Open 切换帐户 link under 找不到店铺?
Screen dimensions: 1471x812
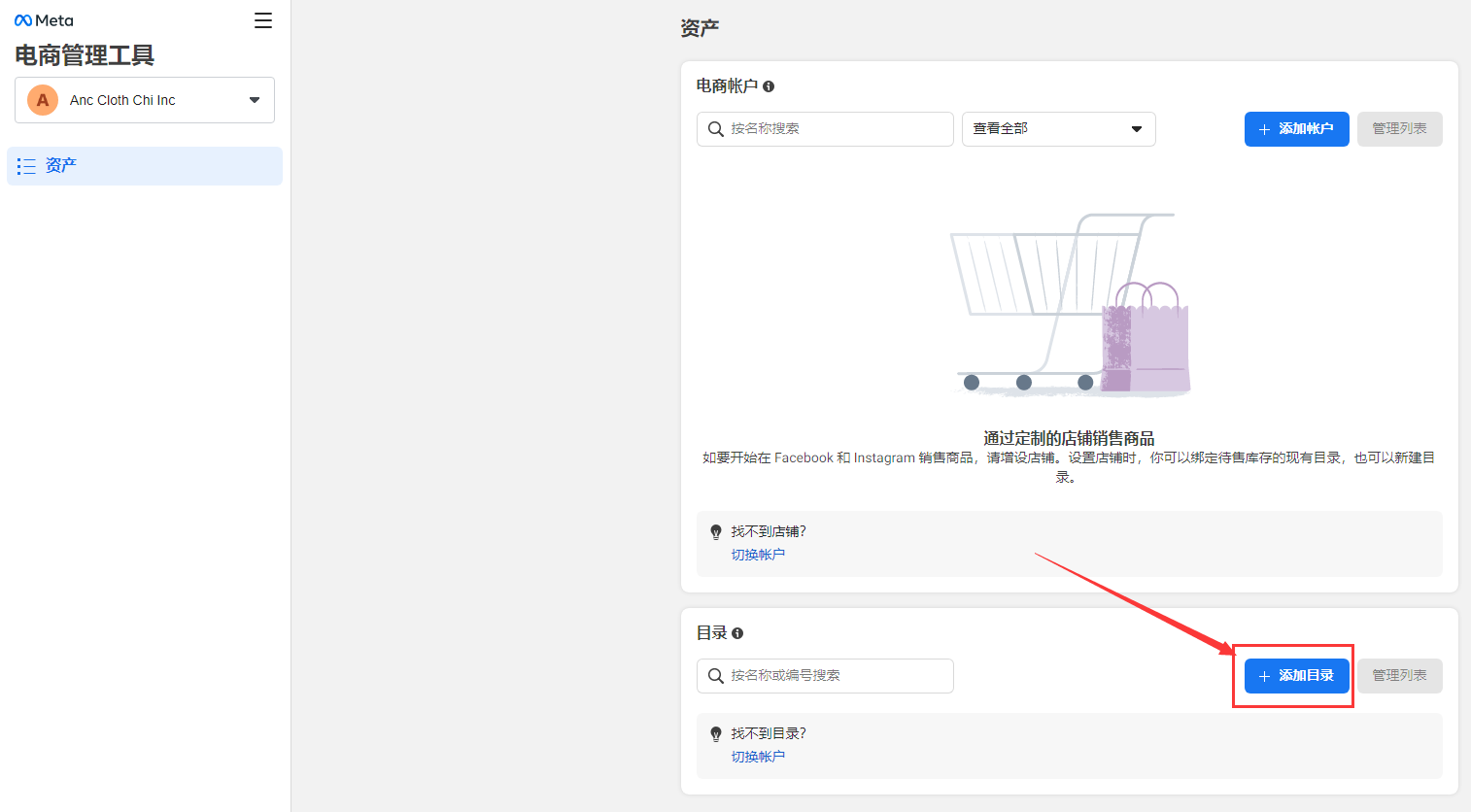758,555
